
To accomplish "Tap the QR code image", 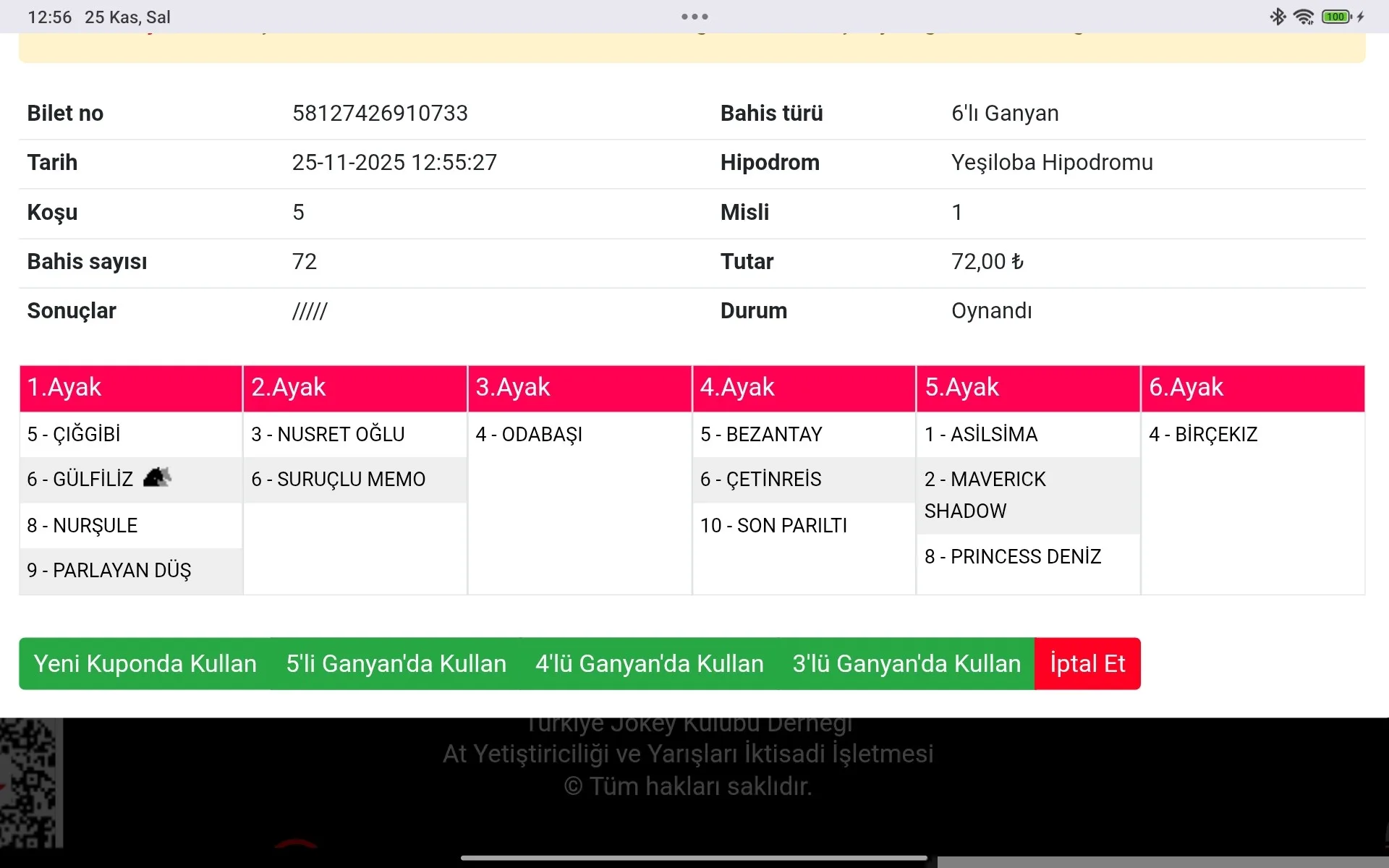I will pyautogui.click(x=29, y=783).
